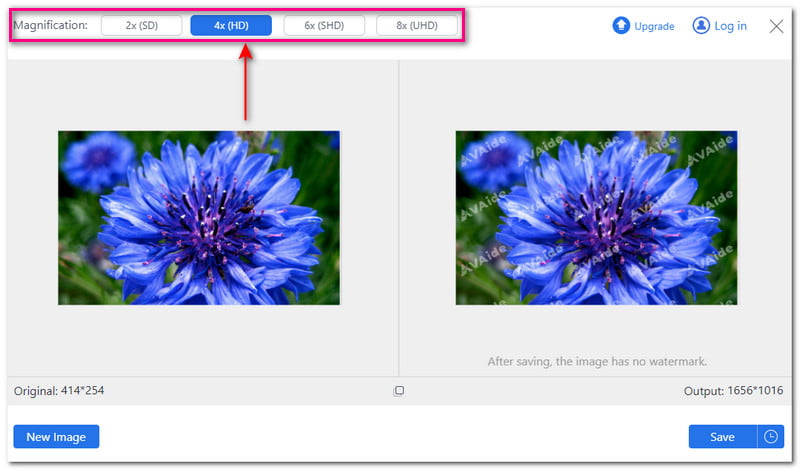800x470 pixels.
Task: Select 4x (HD) magnification
Action: point(230,25)
